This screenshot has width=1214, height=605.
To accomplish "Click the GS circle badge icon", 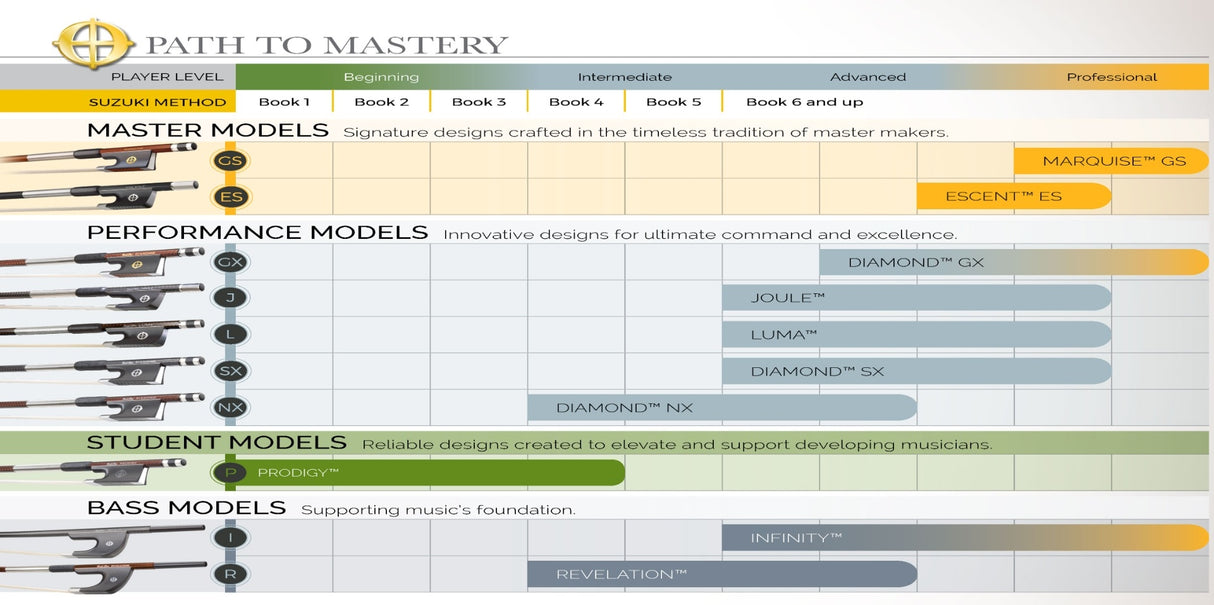I will click(231, 161).
